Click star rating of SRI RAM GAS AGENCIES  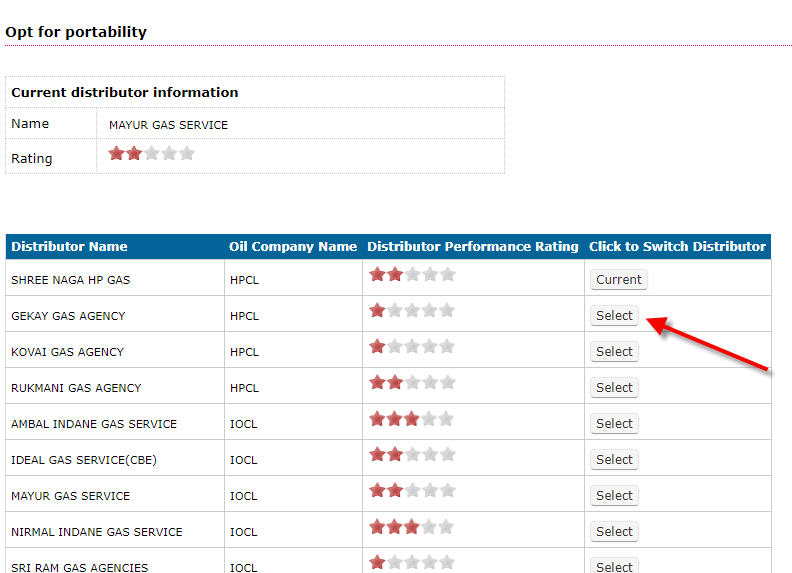pos(412,562)
